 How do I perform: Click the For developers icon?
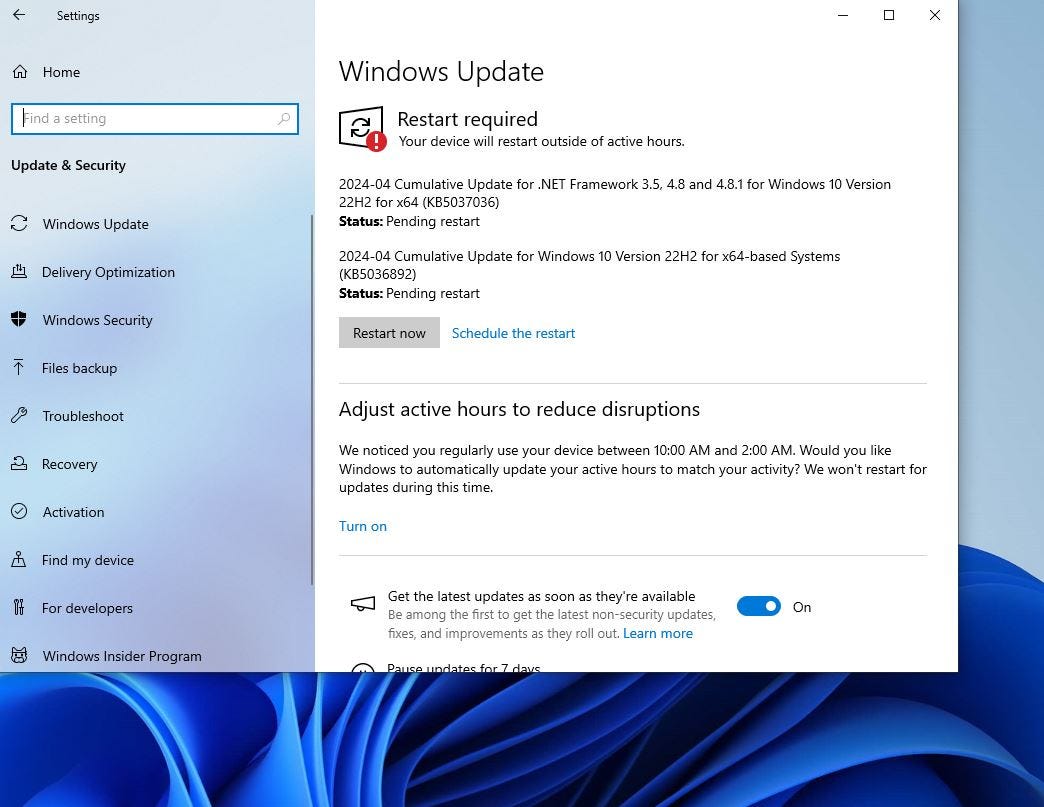pyautogui.click(x=19, y=607)
